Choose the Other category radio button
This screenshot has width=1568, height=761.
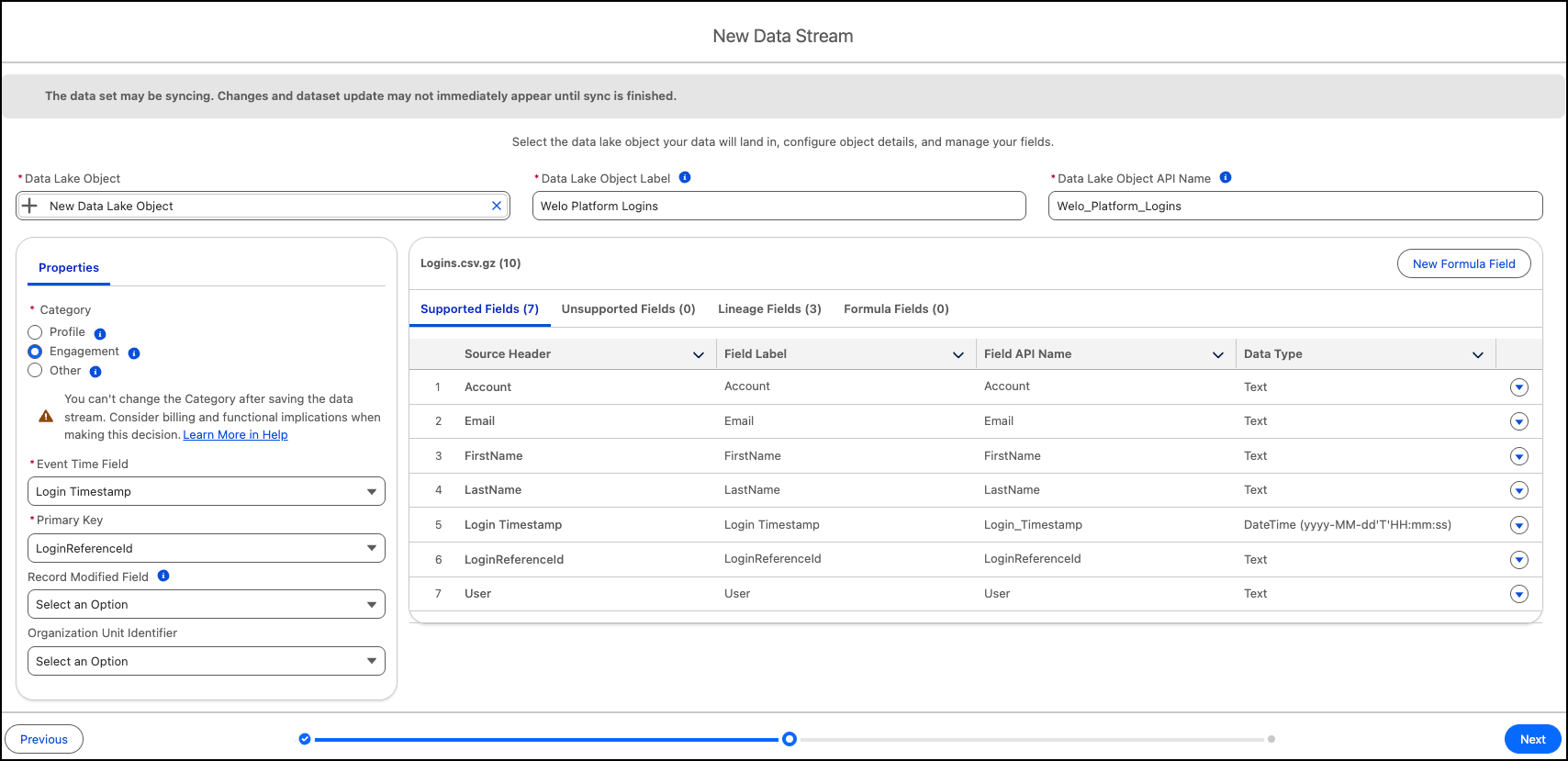[35, 371]
